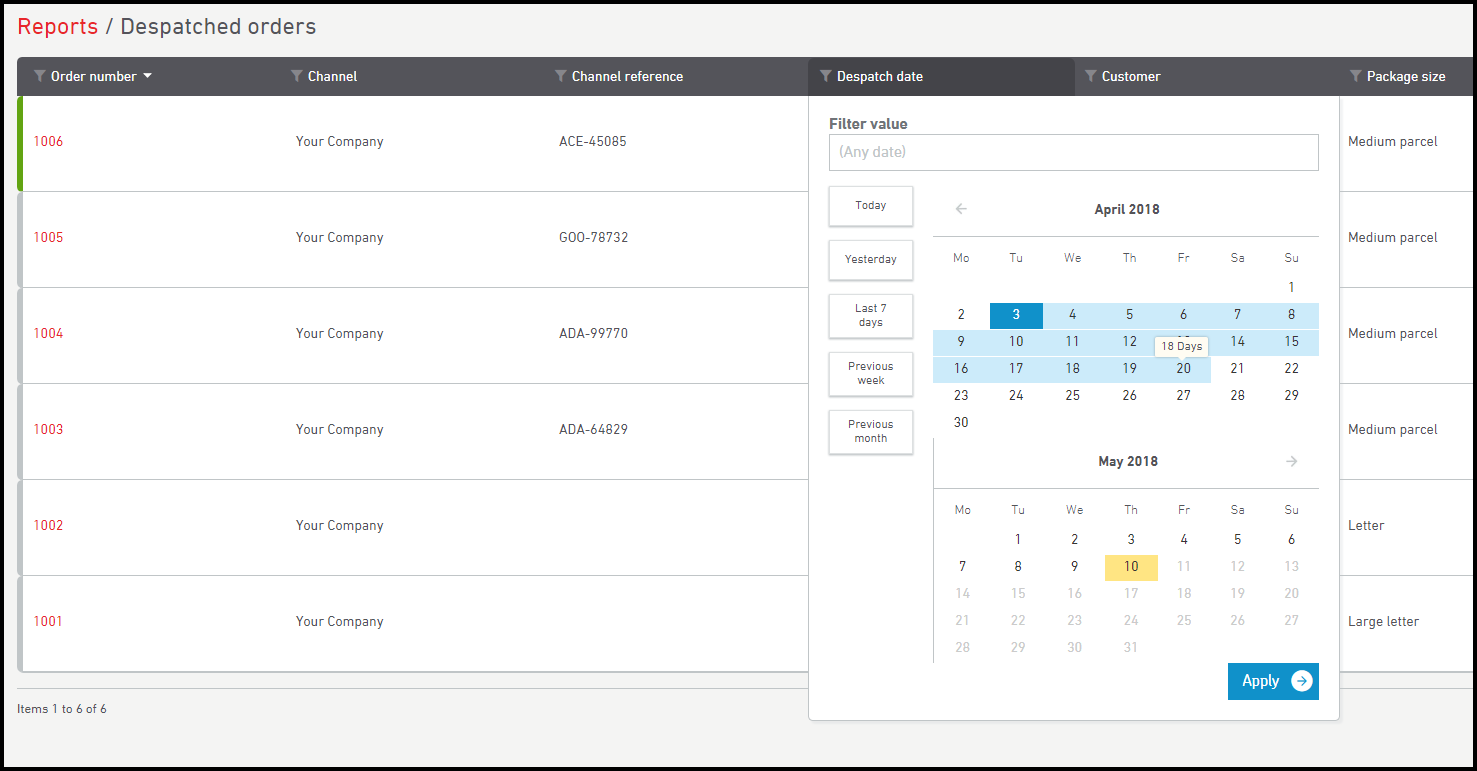
Task: Pick the highlighted May 10 date
Action: tap(1130, 567)
